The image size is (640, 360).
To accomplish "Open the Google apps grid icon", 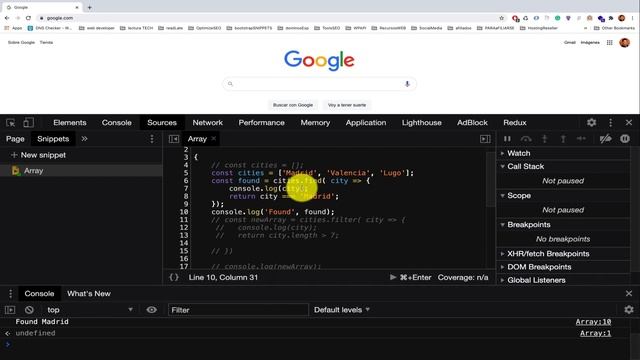I will pyautogui.click(x=609, y=42).
